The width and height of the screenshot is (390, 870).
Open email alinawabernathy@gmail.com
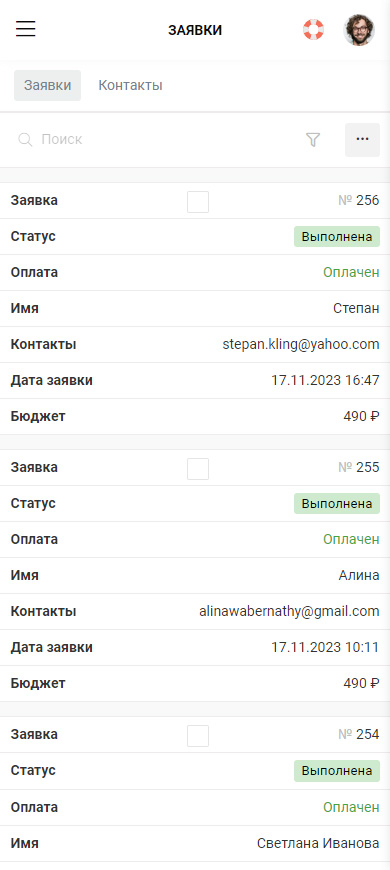[289, 611]
